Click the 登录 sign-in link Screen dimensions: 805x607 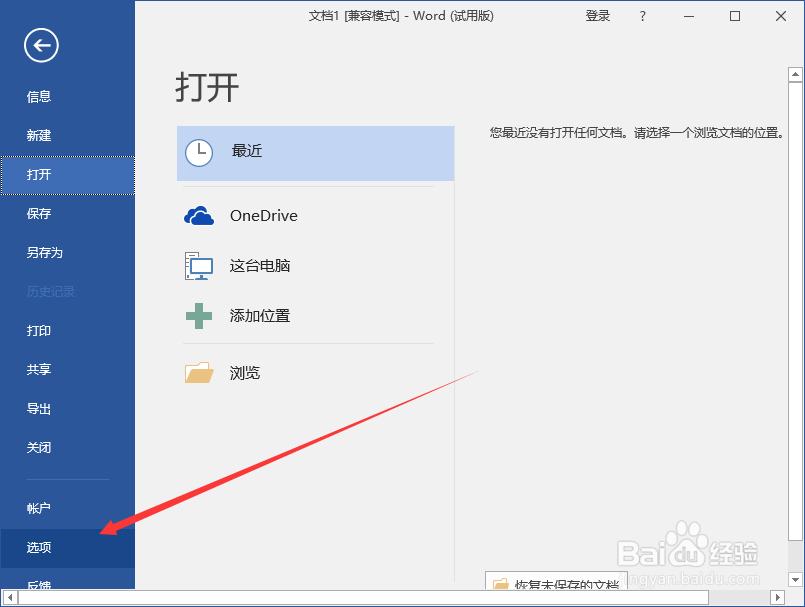598,16
